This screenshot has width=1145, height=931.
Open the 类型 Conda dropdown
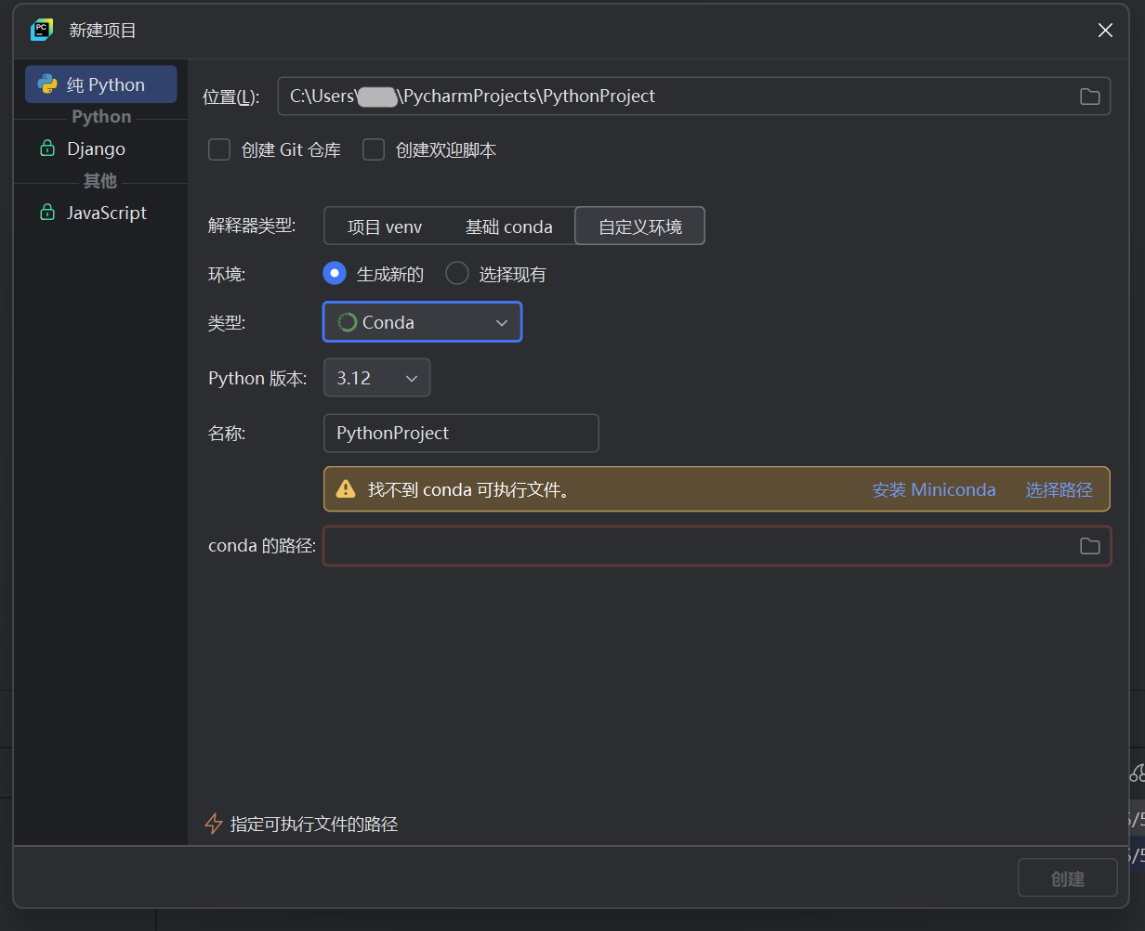(501, 321)
